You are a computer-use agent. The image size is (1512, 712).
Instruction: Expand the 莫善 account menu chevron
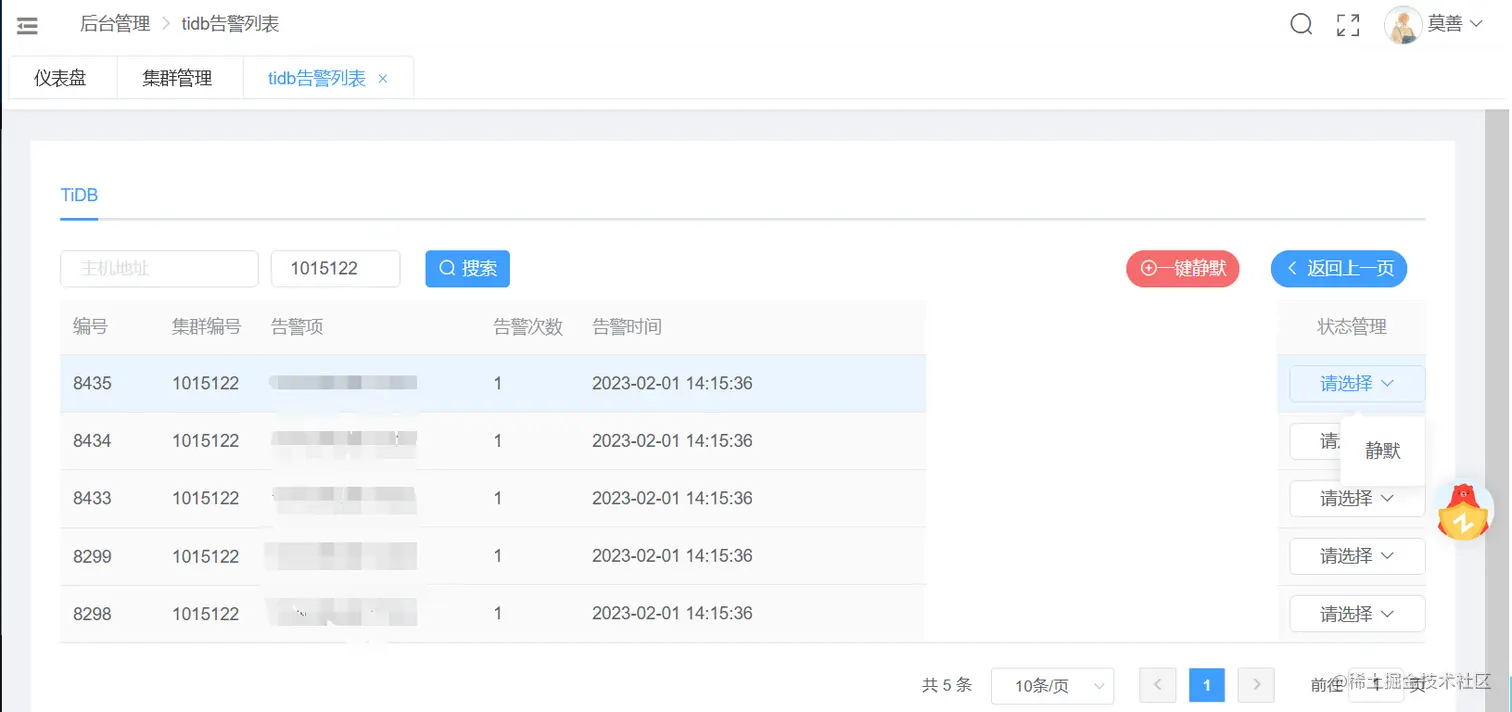pos(1478,24)
